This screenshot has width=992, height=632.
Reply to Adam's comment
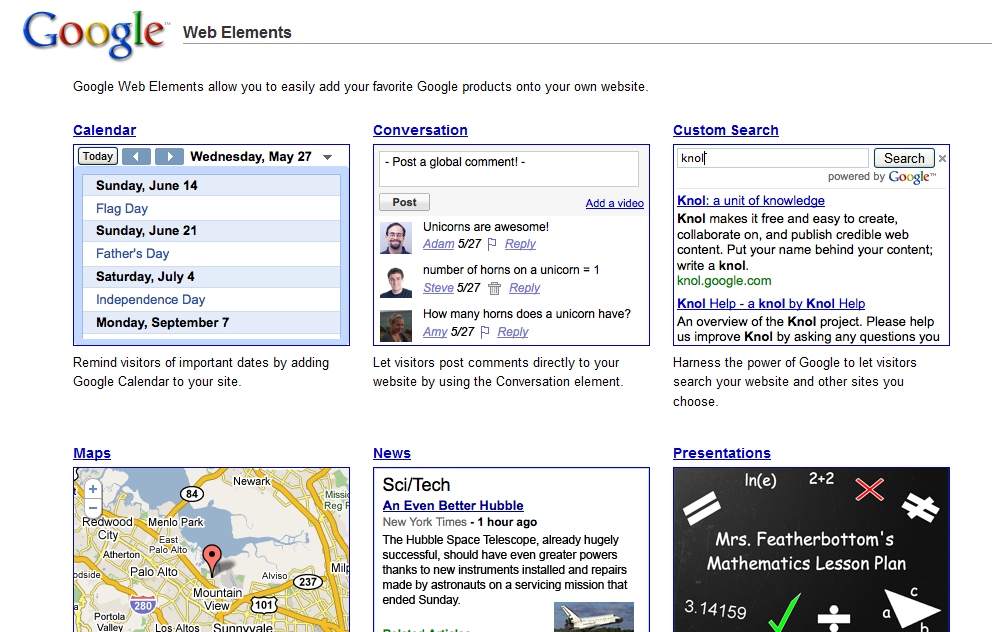pyautogui.click(x=520, y=244)
